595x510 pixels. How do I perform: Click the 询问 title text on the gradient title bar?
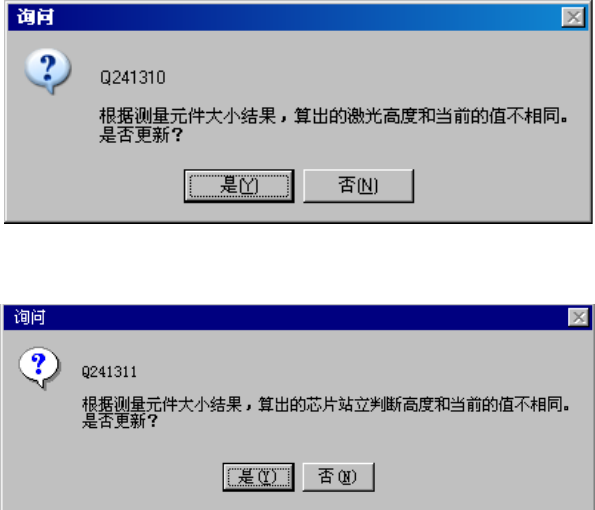[35, 17]
